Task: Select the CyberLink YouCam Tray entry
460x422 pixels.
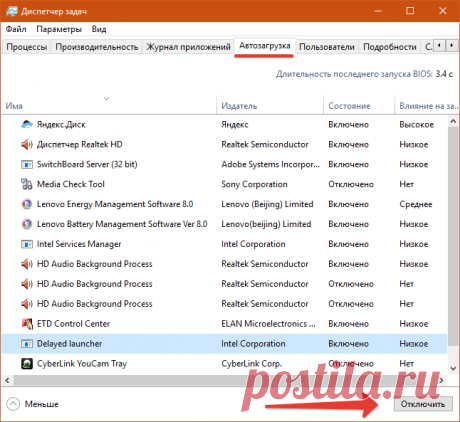Action: tap(82, 364)
